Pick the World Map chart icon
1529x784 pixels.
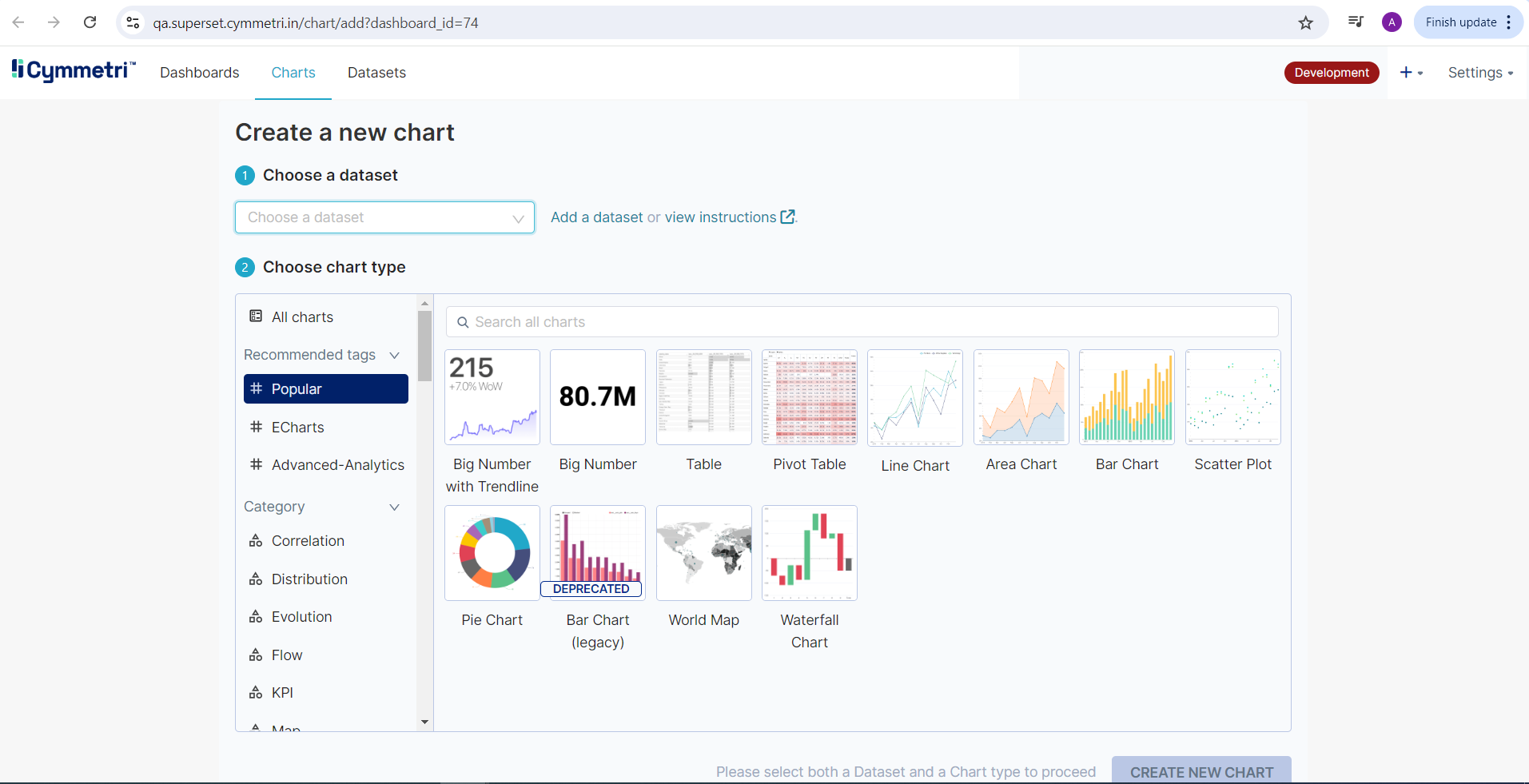click(x=703, y=553)
